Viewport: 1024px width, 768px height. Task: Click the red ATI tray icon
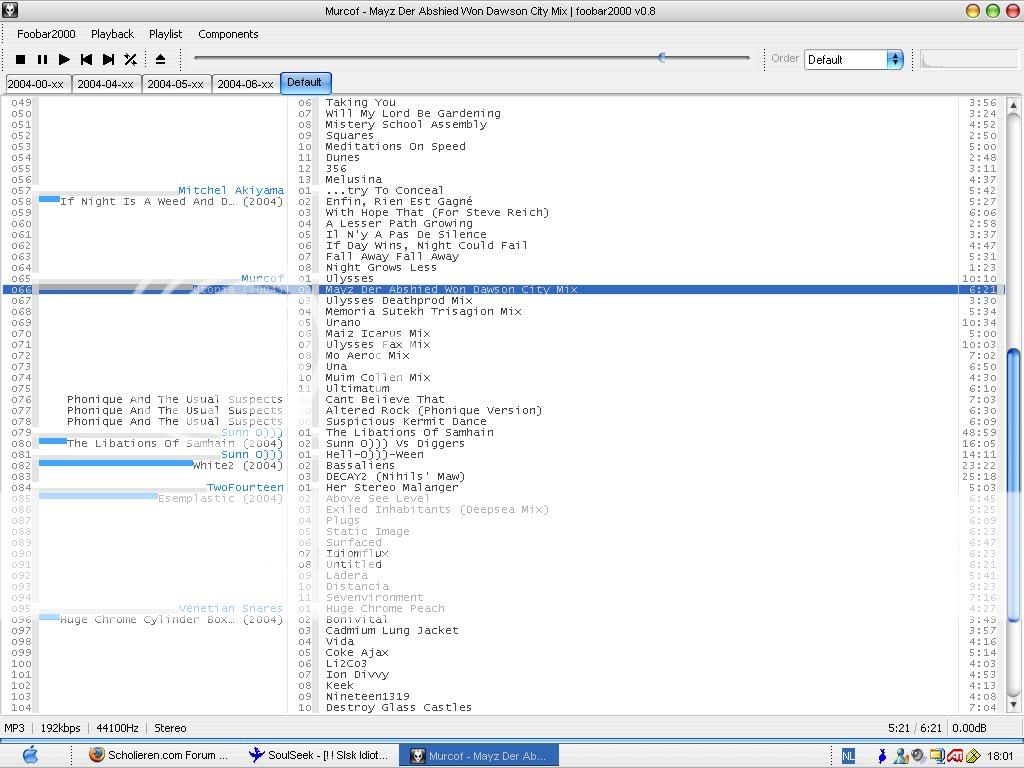click(x=954, y=756)
